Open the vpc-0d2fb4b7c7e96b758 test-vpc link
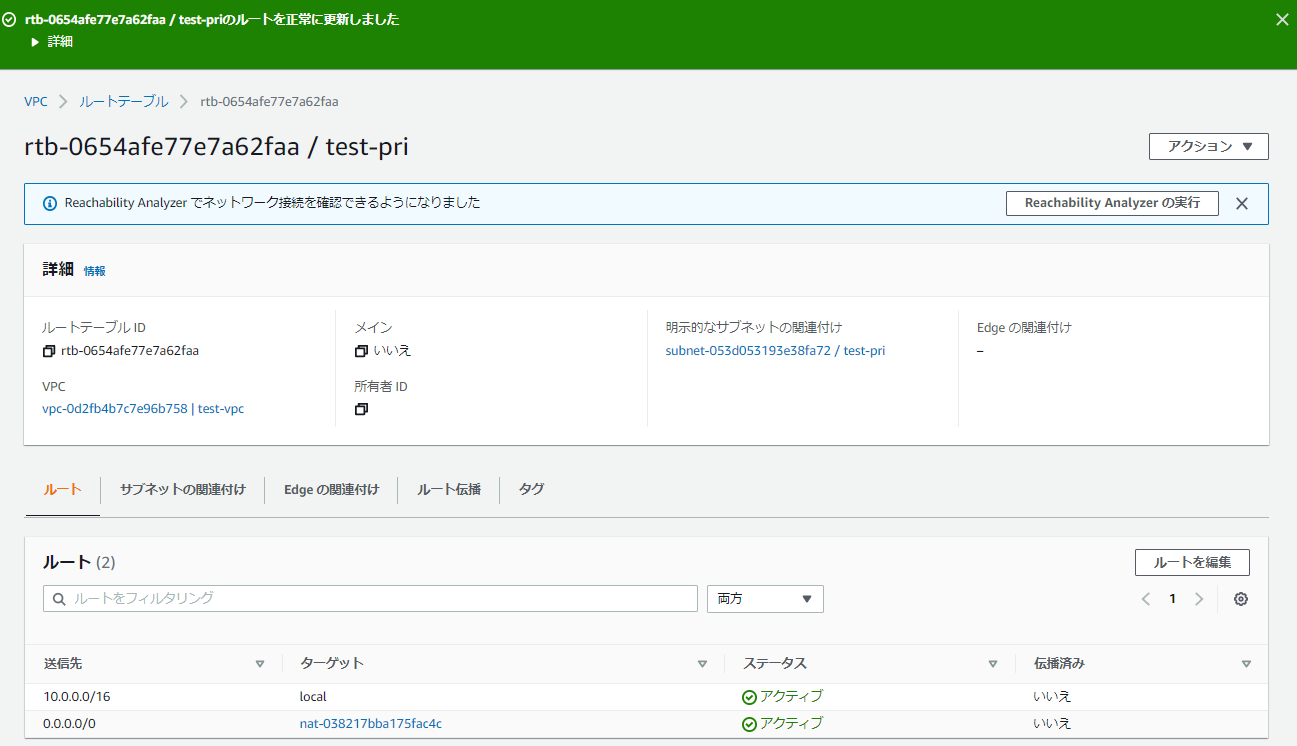The width and height of the screenshot is (1297, 746). pos(143,409)
